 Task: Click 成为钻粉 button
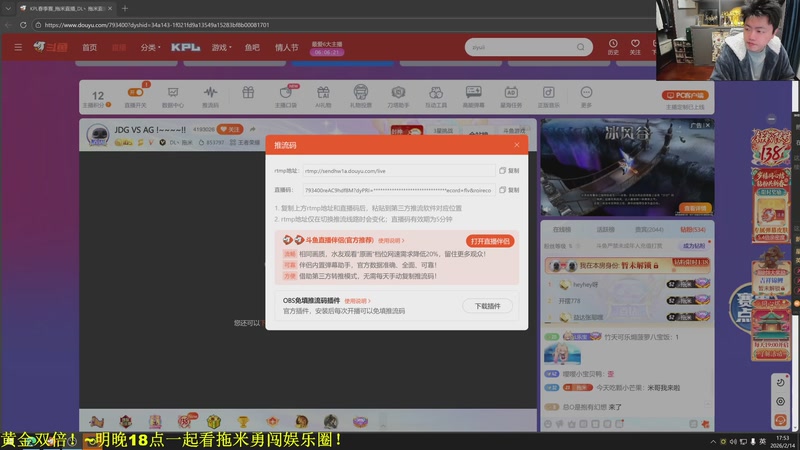coord(694,246)
